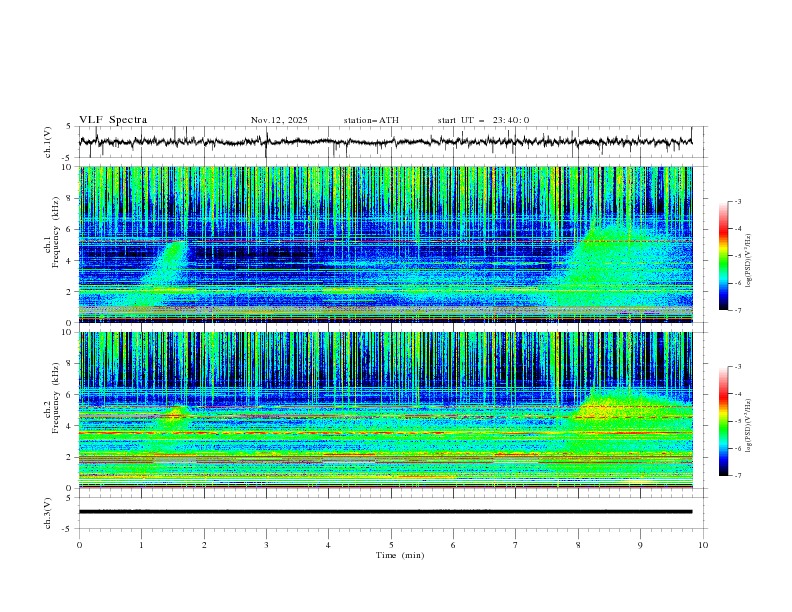The width and height of the screenshot is (792, 612).
Task: Click the time axis tick label "8"
Action: (578, 545)
